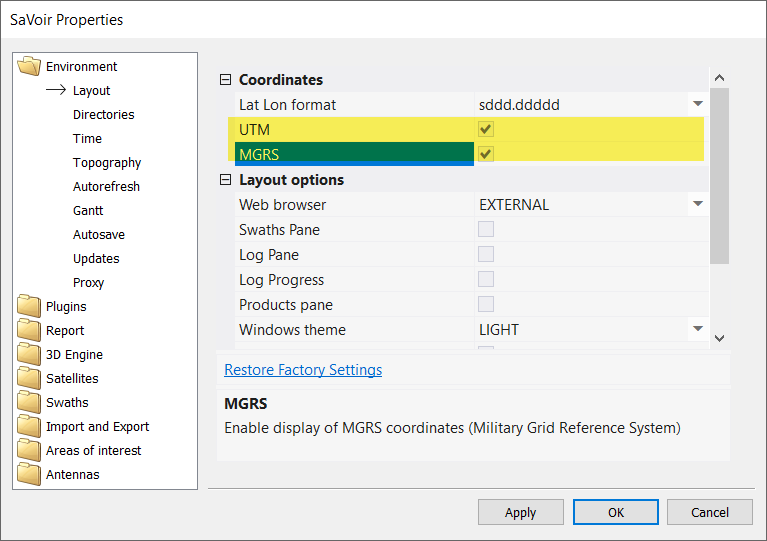767x541 pixels.
Task: Select the 3D Engine folder icon
Action: coord(29,355)
